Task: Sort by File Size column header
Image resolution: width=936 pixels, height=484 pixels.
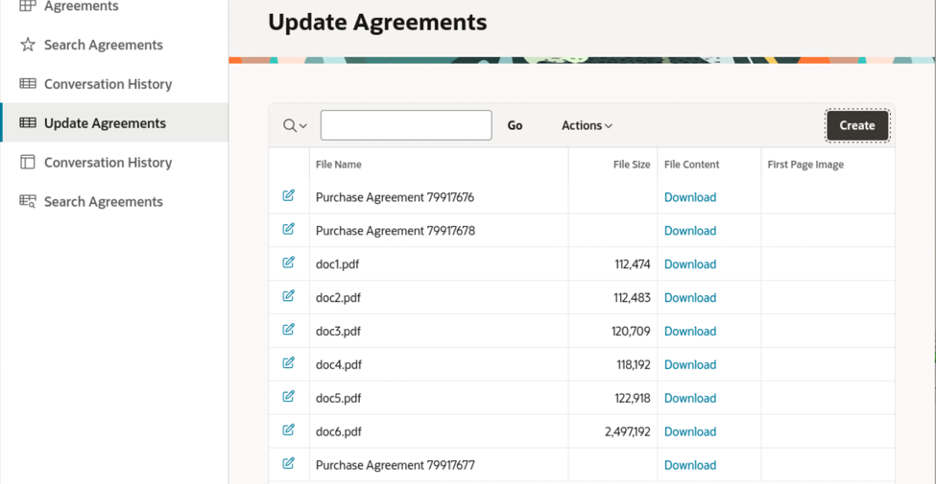Action: tap(632, 165)
